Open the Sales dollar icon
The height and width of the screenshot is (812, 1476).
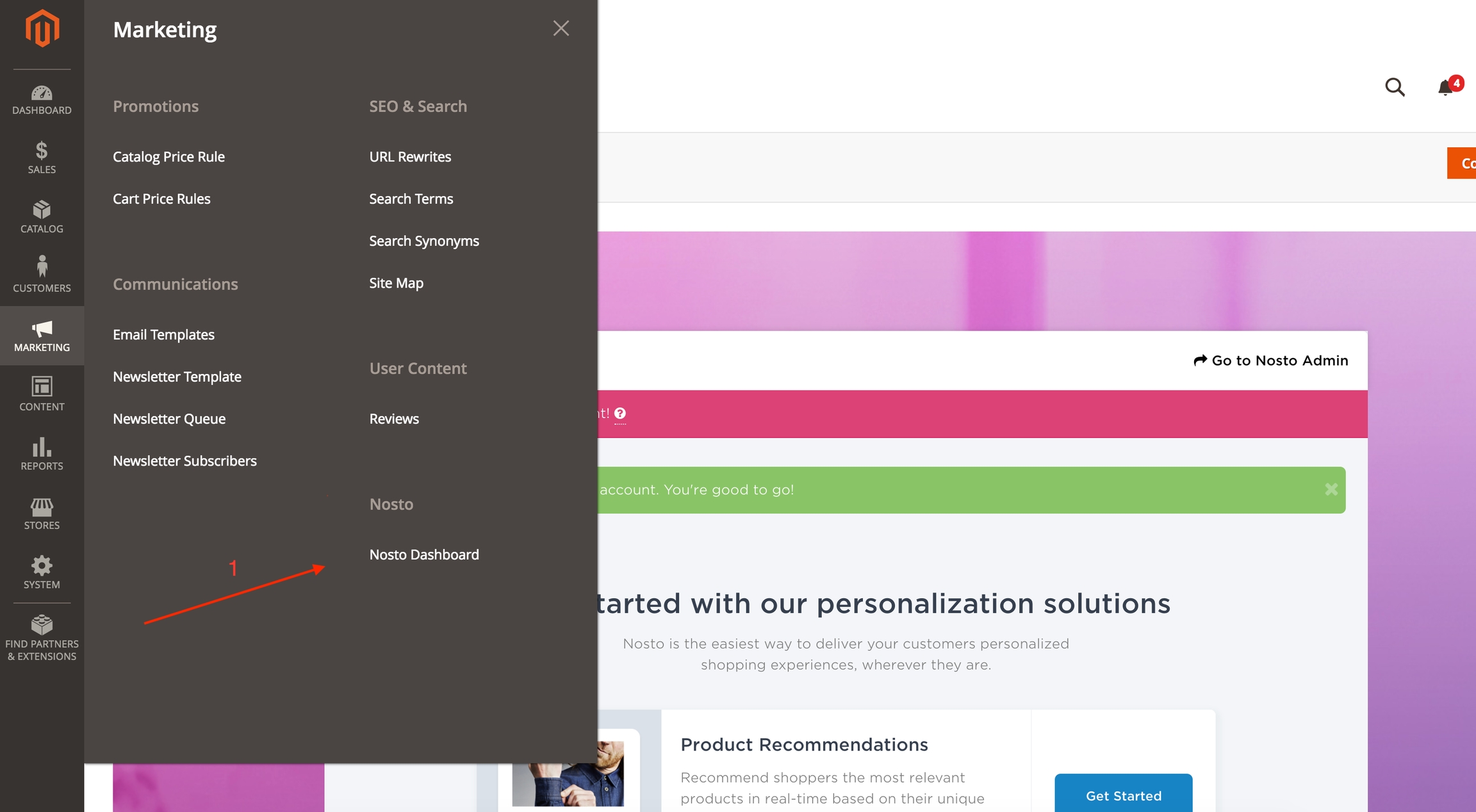[42, 151]
